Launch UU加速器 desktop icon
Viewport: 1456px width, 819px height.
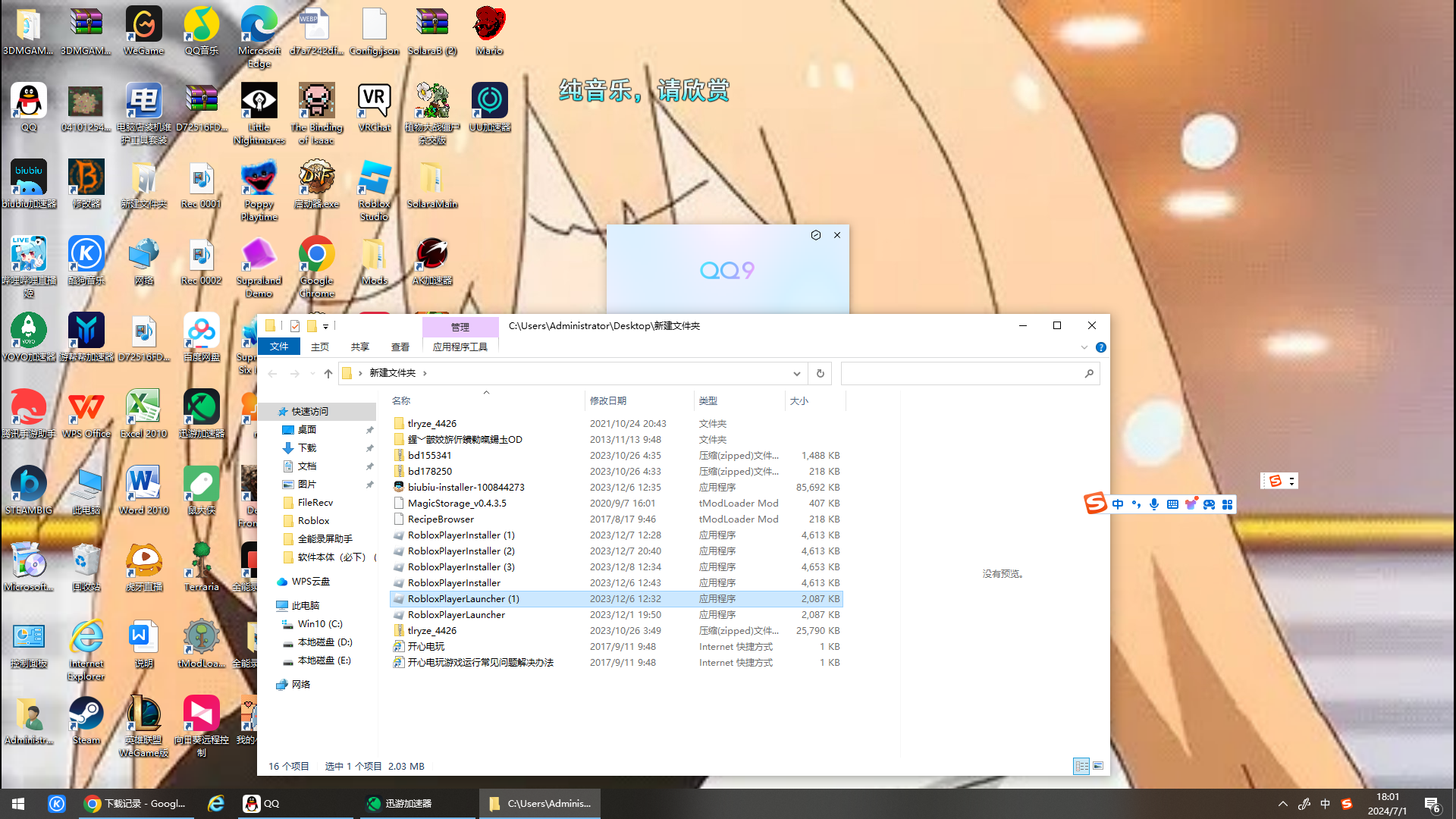489,108
